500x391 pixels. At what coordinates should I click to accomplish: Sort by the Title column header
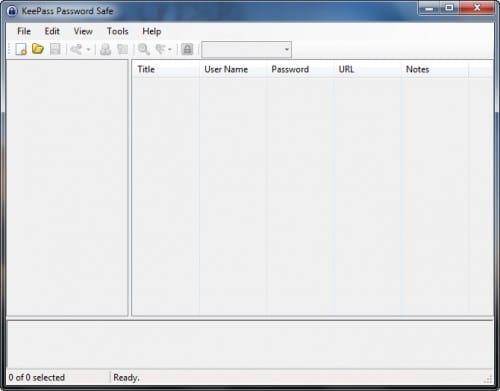click(x=166, y=69)
